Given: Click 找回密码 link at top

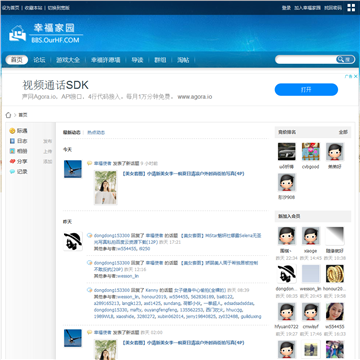Looking at the screenshot, I should click(333, 8).
